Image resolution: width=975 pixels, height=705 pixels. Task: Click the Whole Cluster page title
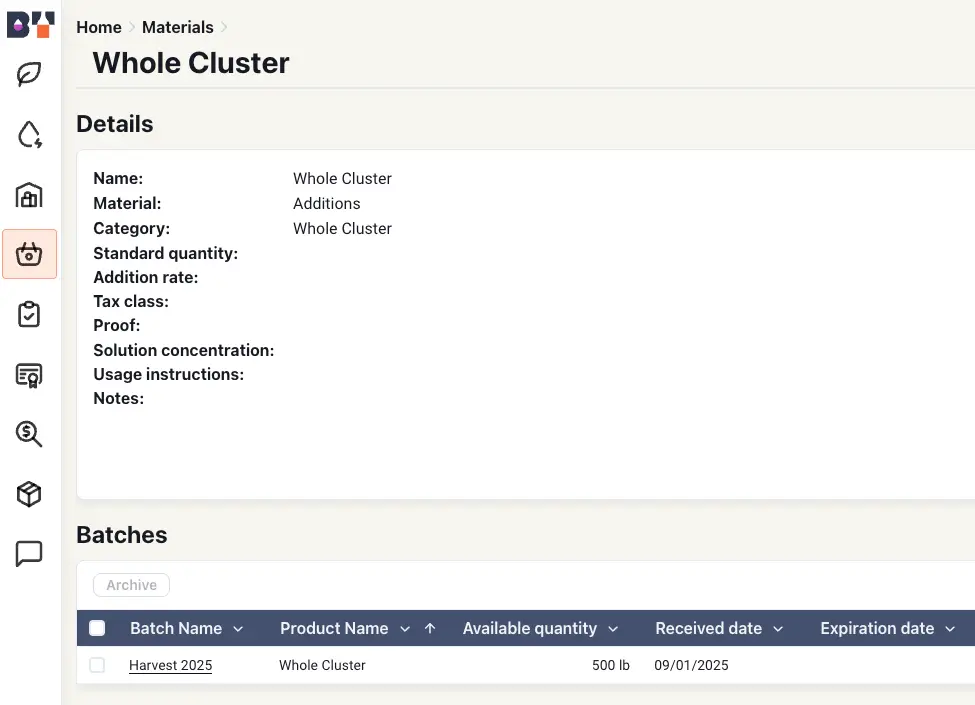pyautogui.click(x=191, y=63)
